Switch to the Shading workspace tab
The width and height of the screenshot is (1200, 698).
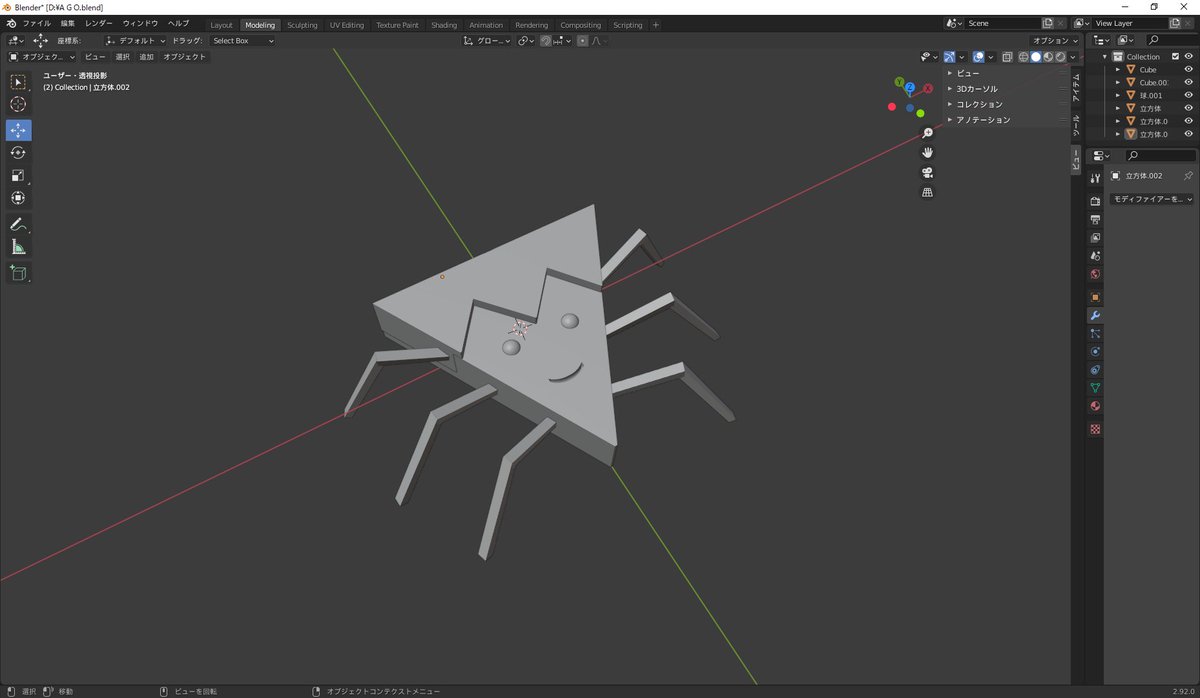[444, 25]
